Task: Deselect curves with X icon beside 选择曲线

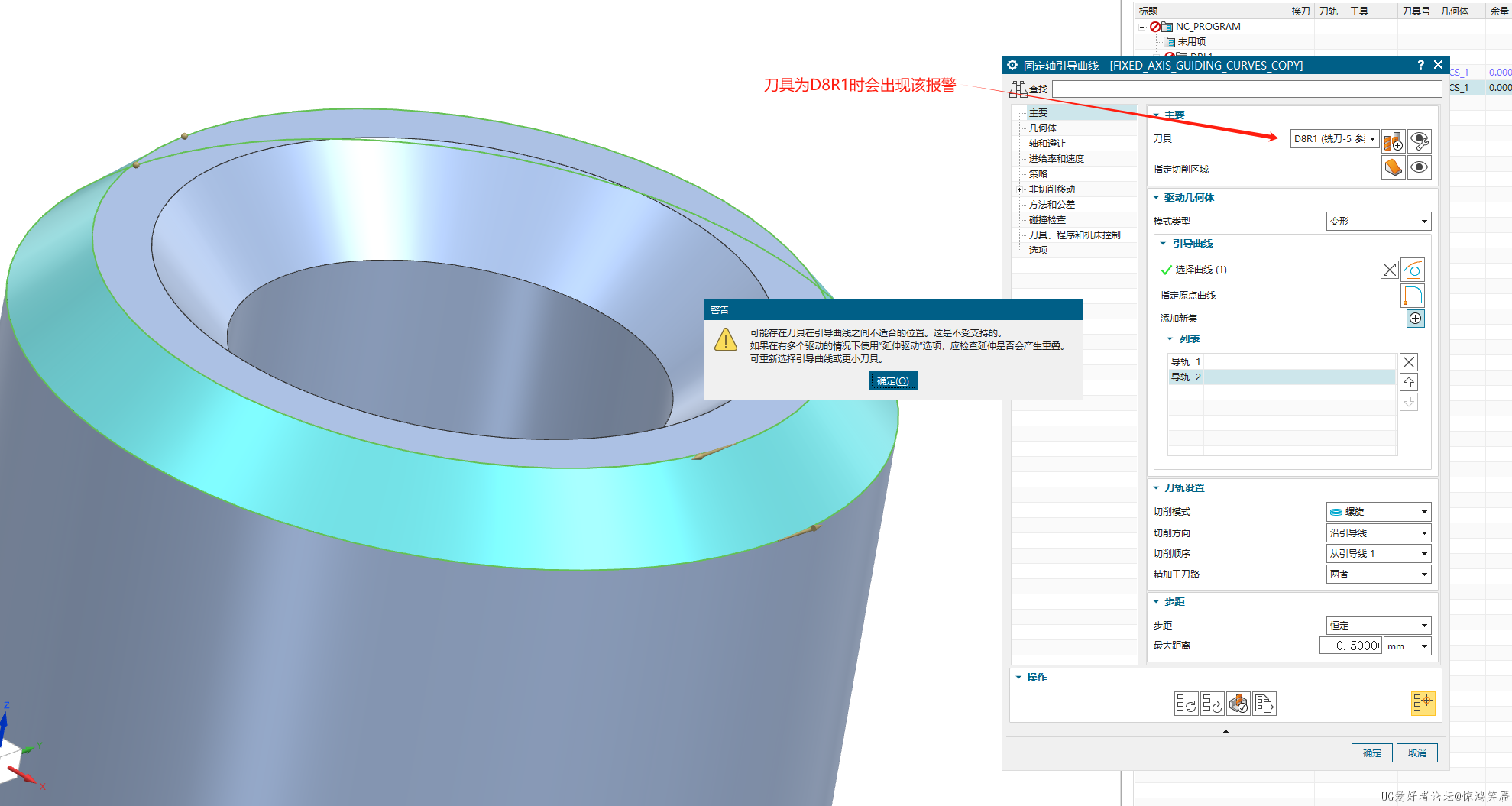Action: [x=1390, y=270]
